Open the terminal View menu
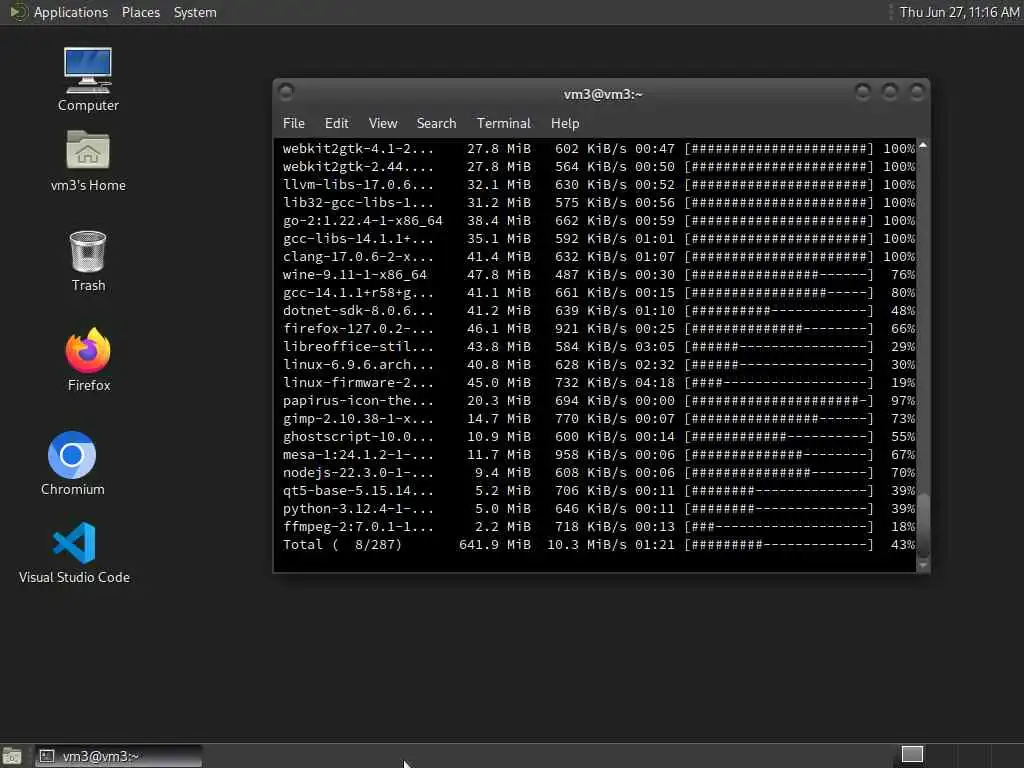 [383, 123]
